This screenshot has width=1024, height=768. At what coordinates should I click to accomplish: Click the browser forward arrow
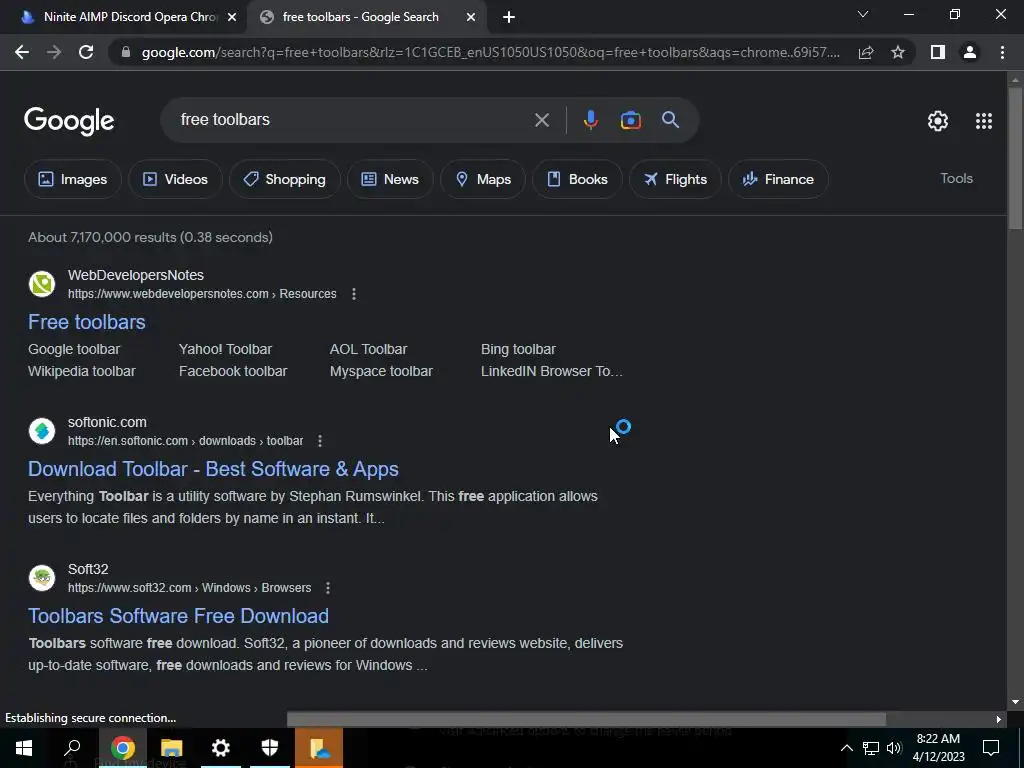54,52
